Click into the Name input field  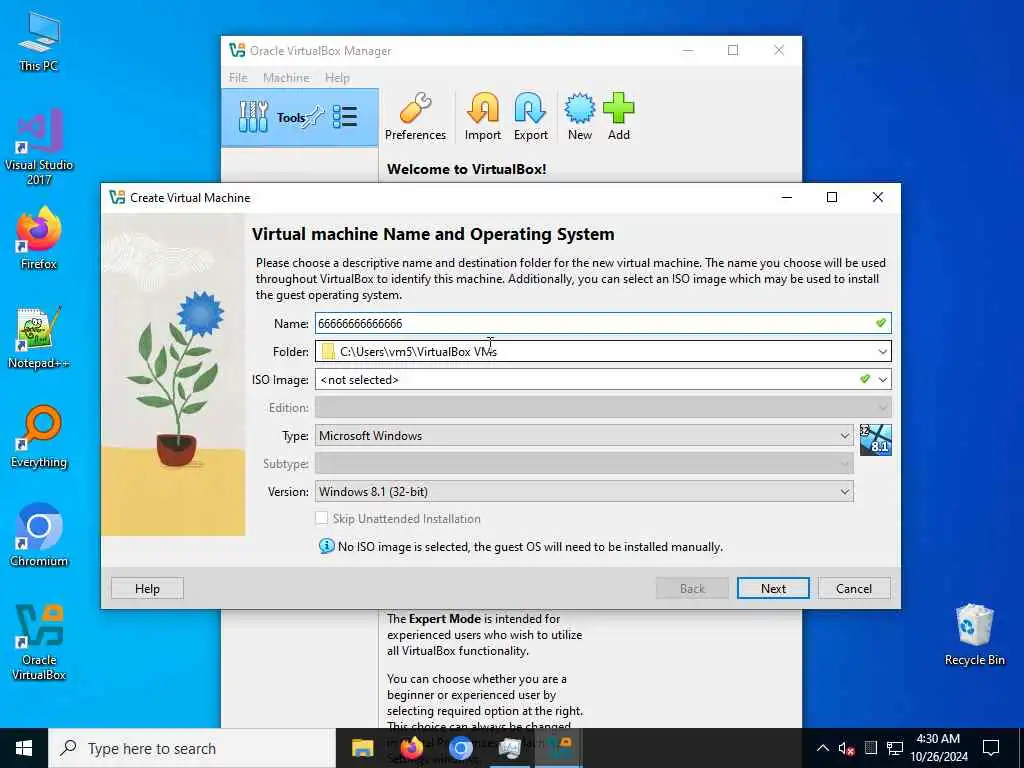coord(603,323)
